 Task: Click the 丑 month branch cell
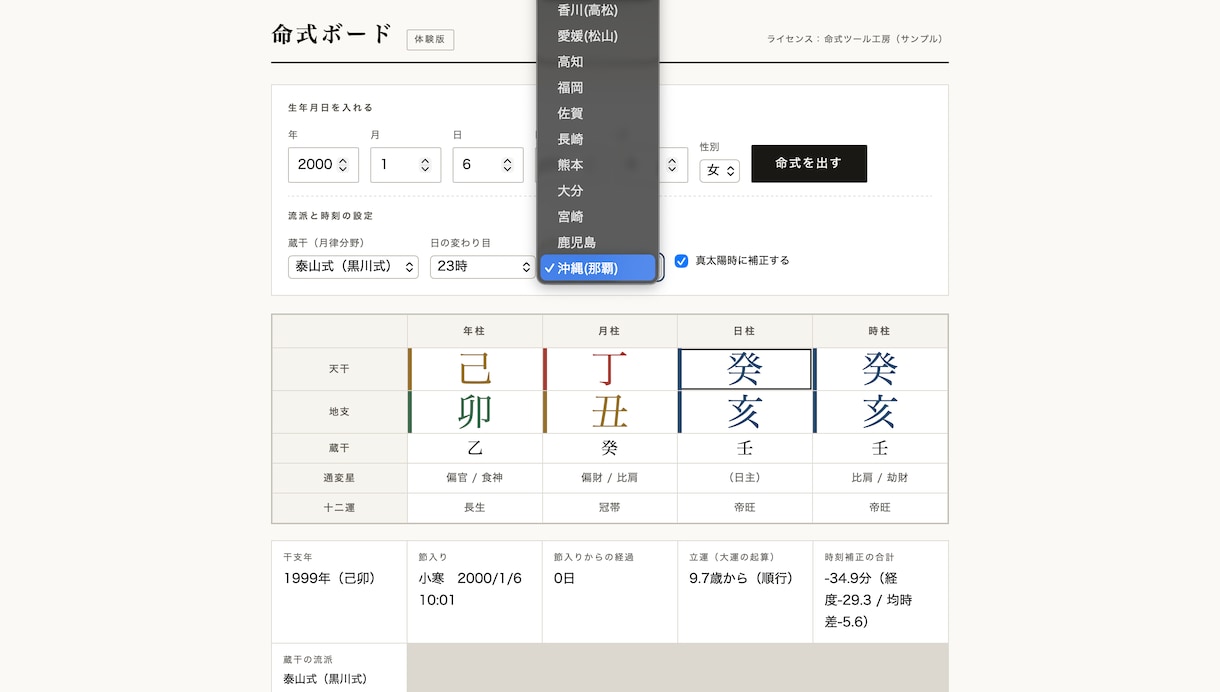[x=610, y=412]
